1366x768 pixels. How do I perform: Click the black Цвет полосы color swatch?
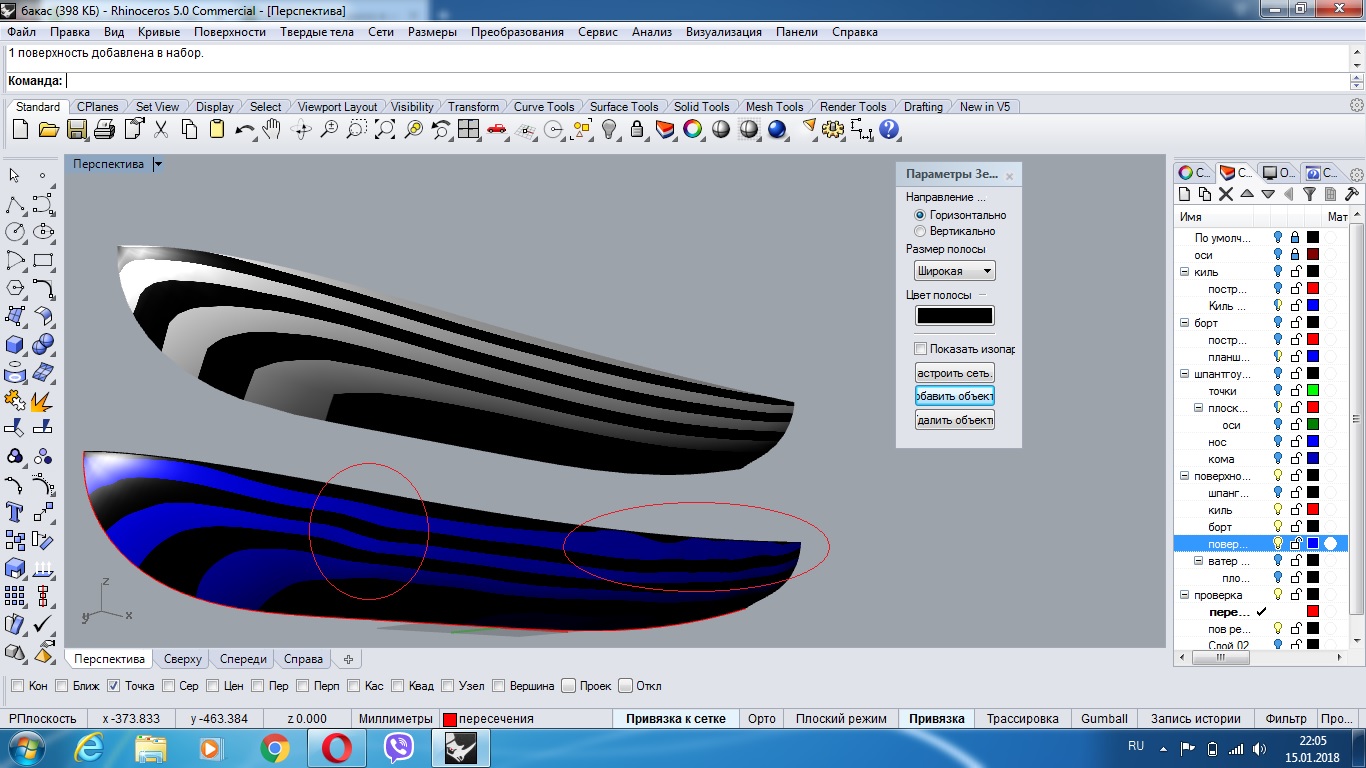955,316
